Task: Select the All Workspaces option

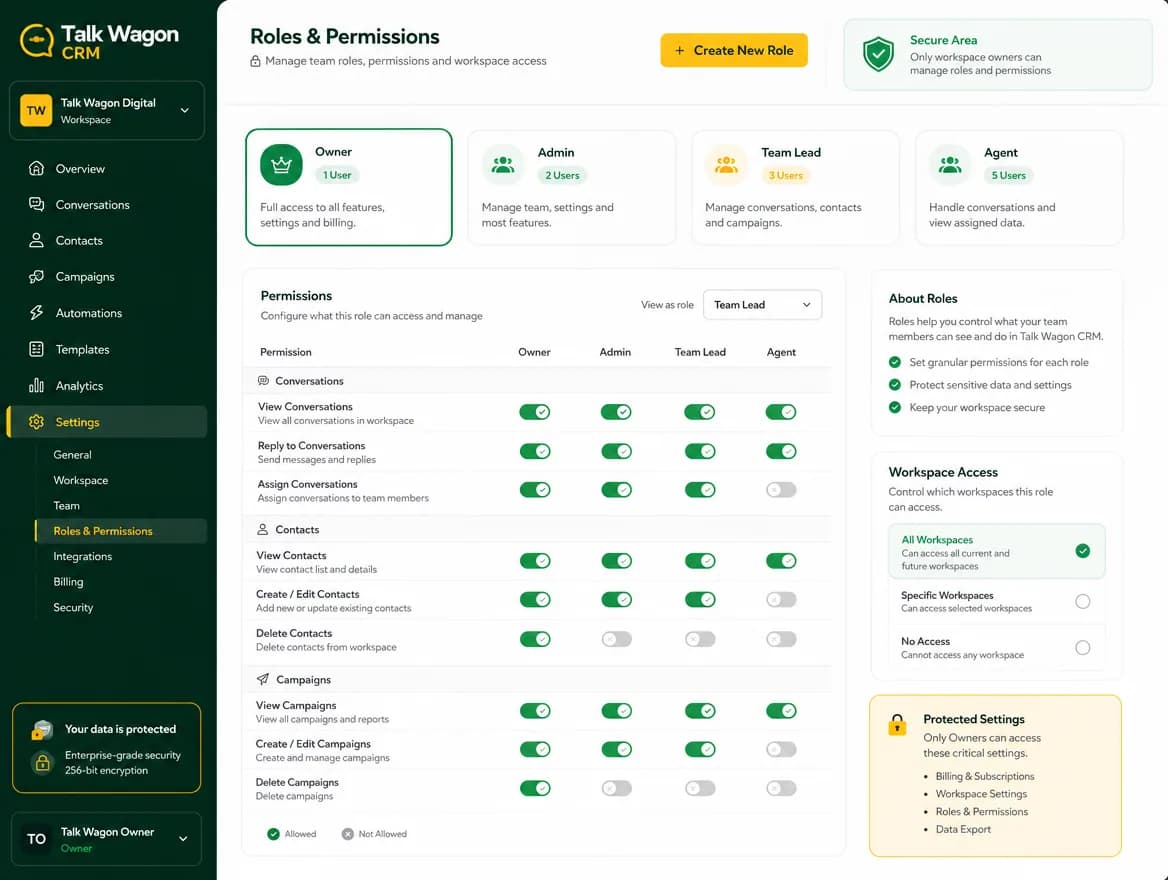Action: [x=997, y=551]
